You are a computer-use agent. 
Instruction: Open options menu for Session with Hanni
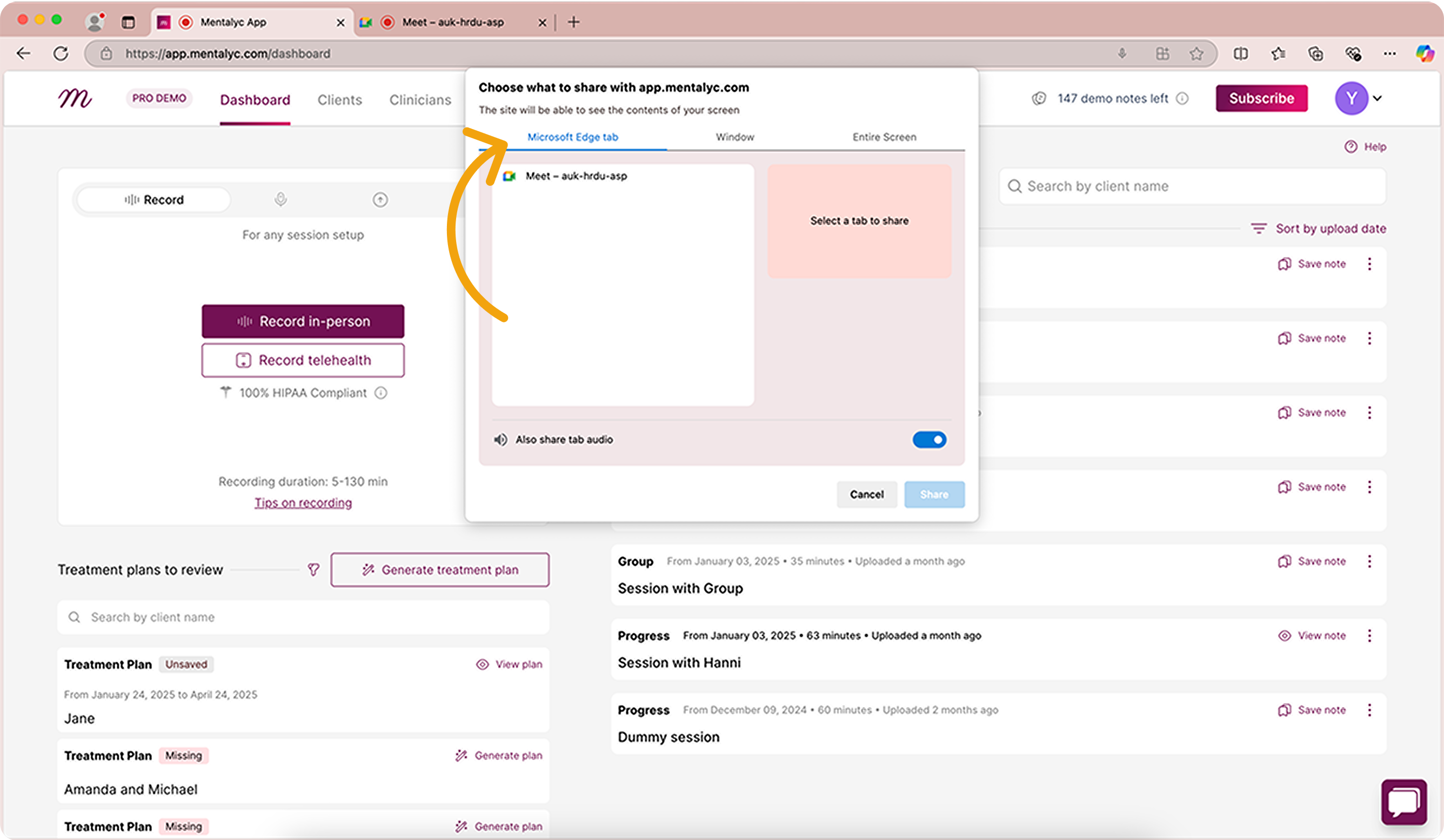pos(1369,636)
